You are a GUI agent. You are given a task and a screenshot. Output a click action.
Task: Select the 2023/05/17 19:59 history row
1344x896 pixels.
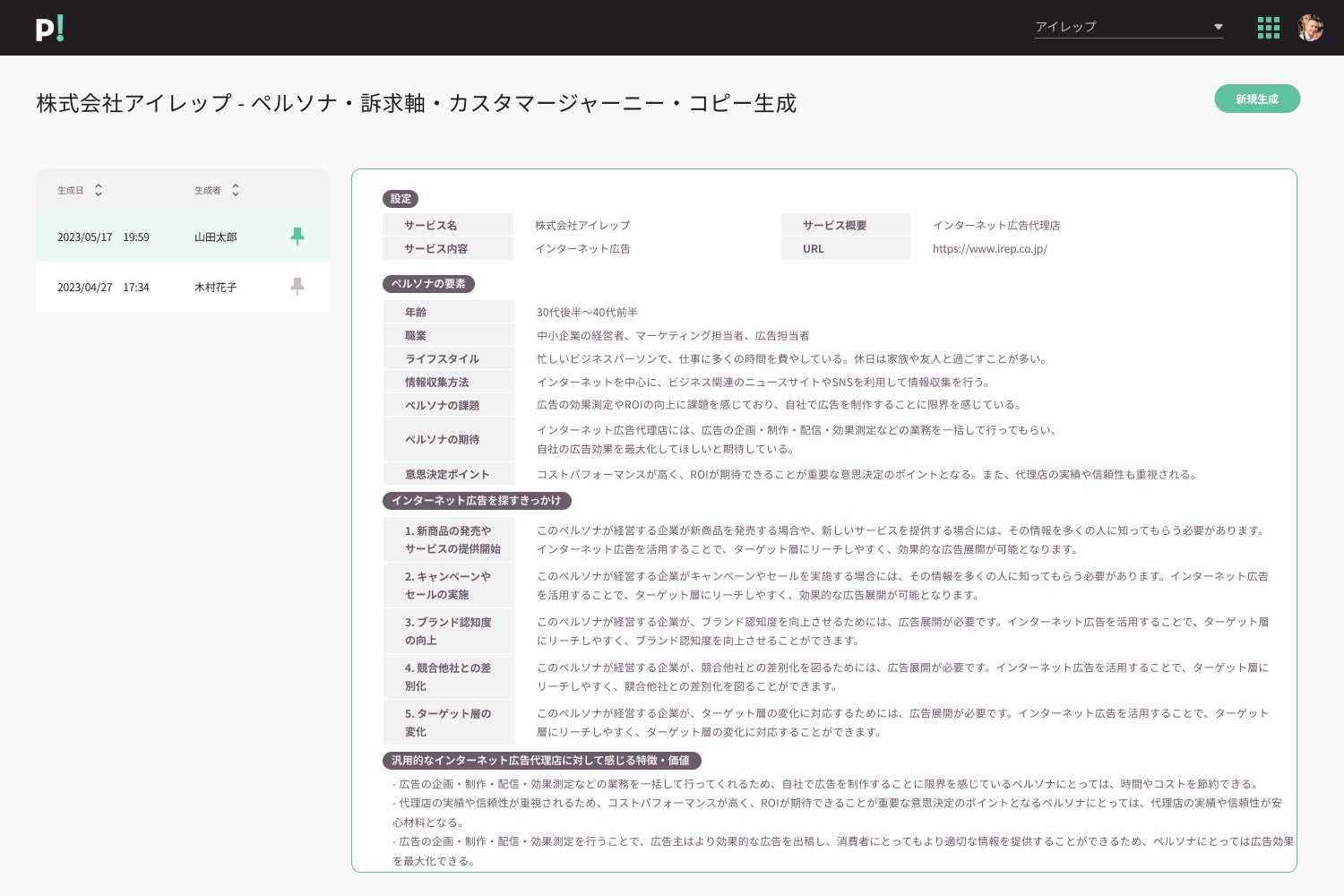click(183, 237)
